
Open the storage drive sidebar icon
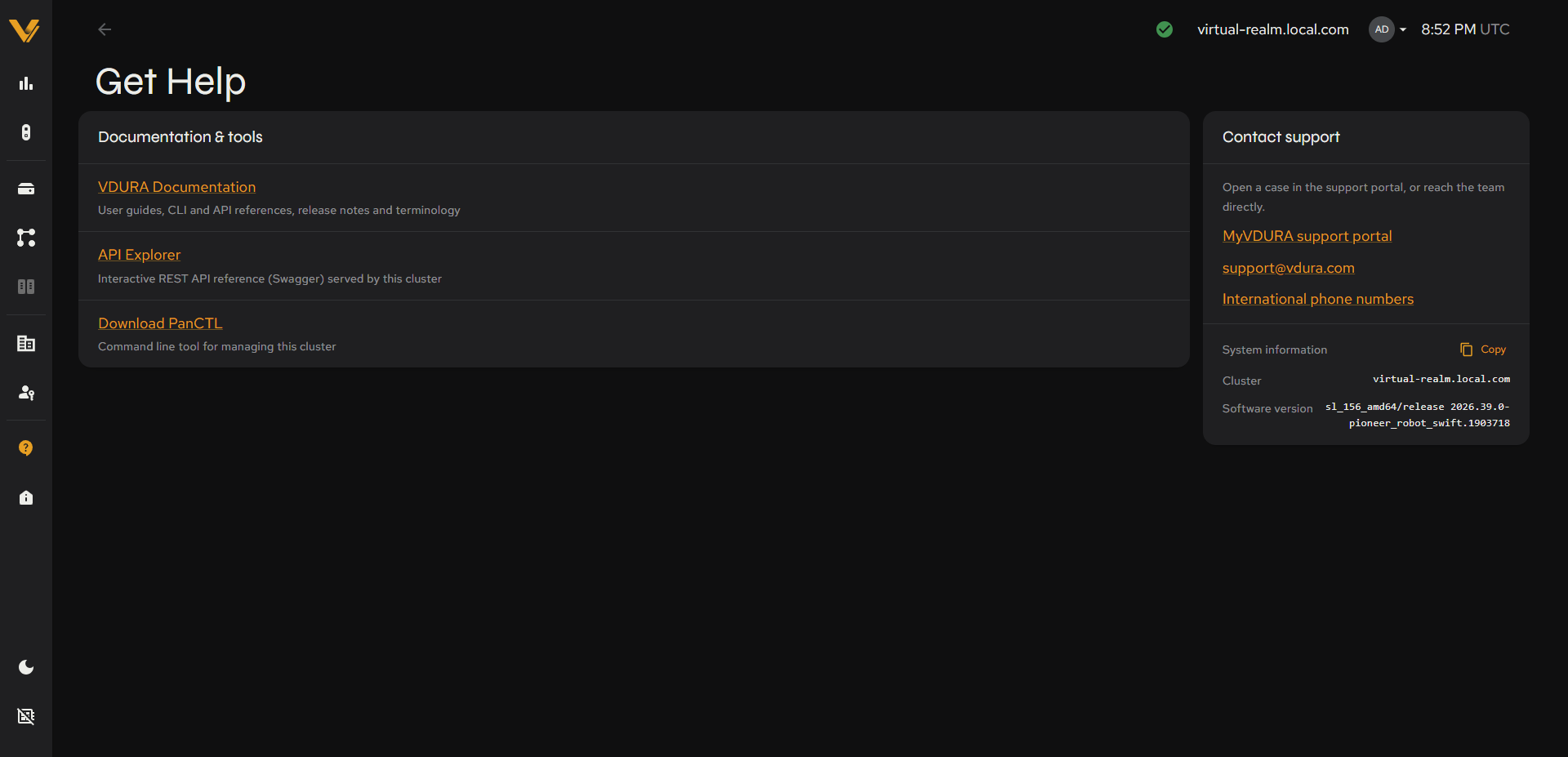coord(26,189)
